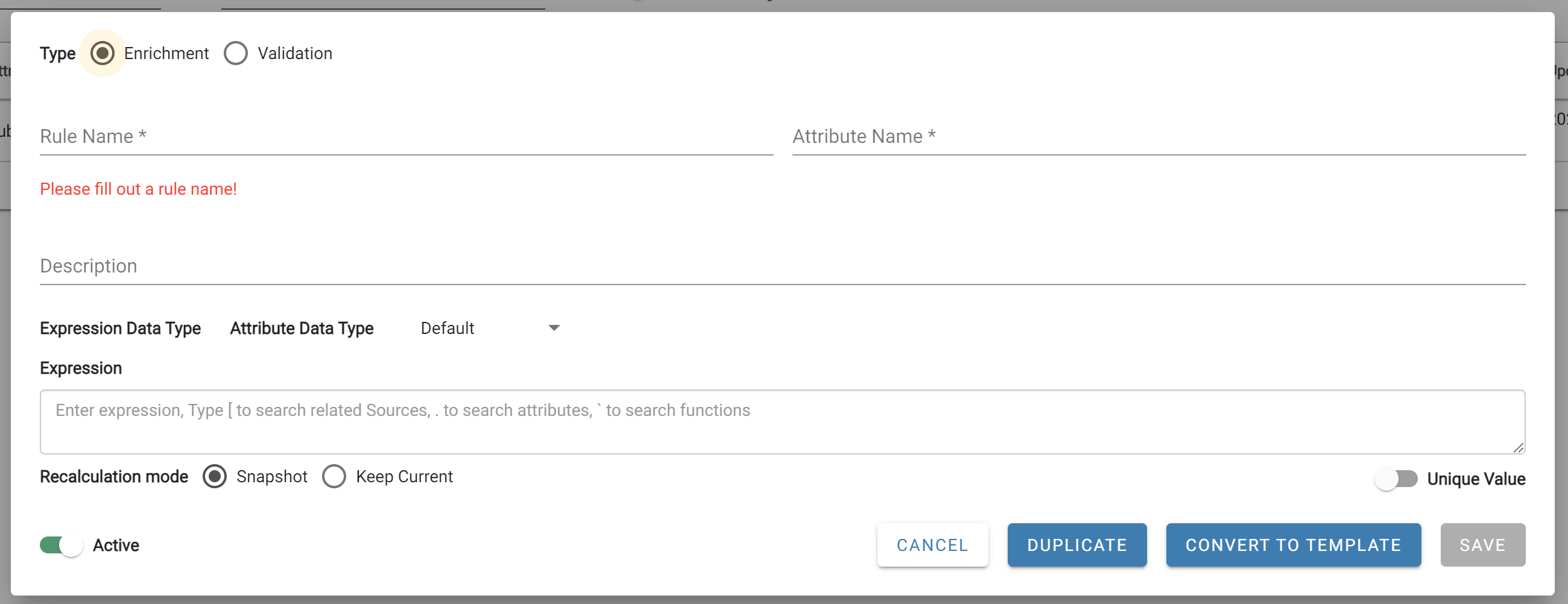Grab the expression box resize handle

tap(1519, 448)
